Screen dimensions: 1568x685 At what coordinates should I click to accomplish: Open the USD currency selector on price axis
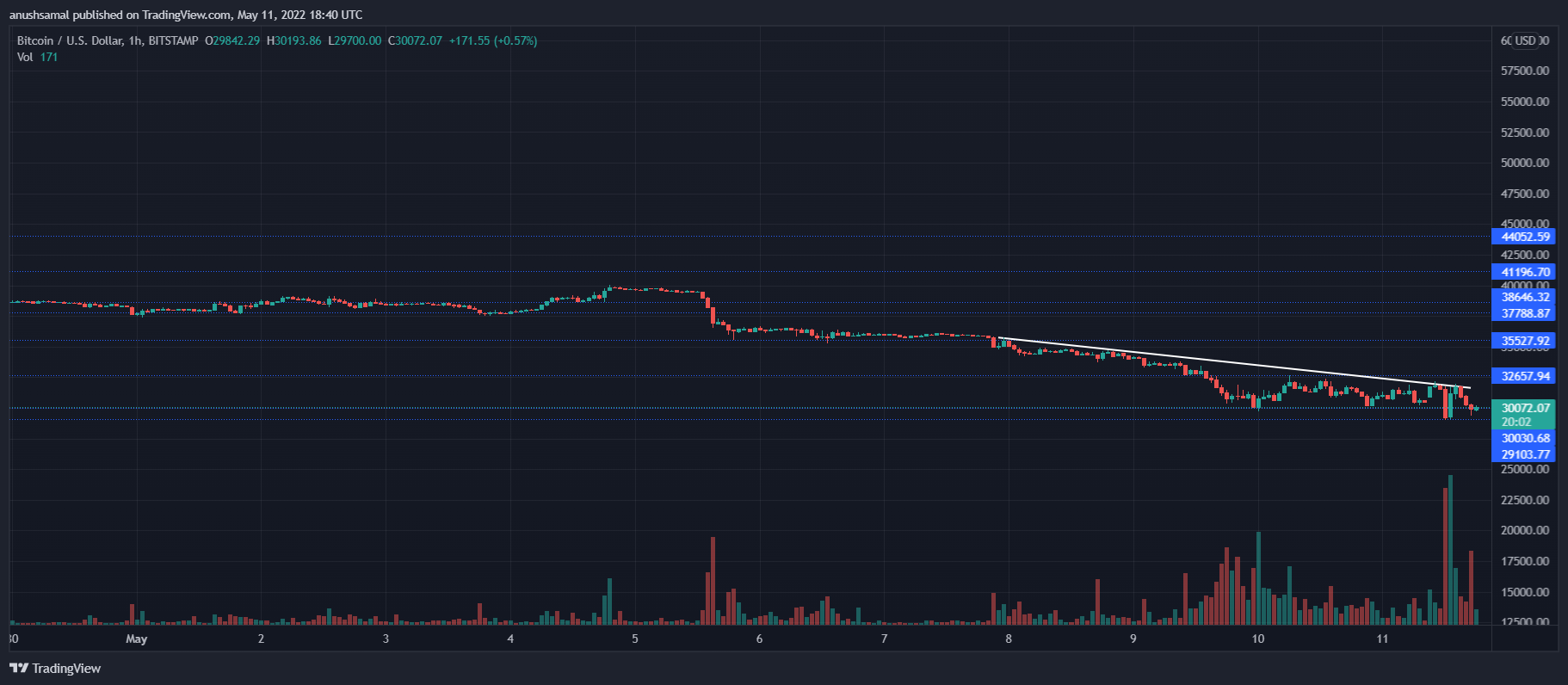click(x=1525, y=40)
